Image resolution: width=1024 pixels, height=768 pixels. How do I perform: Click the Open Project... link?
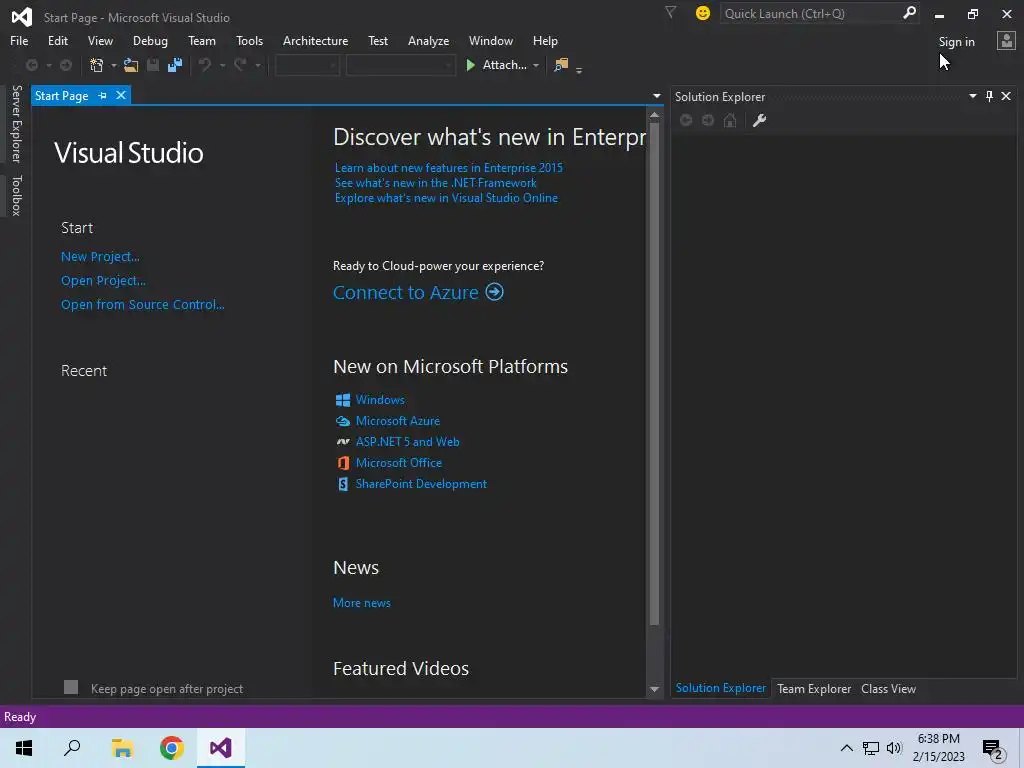tap(103, 281)
